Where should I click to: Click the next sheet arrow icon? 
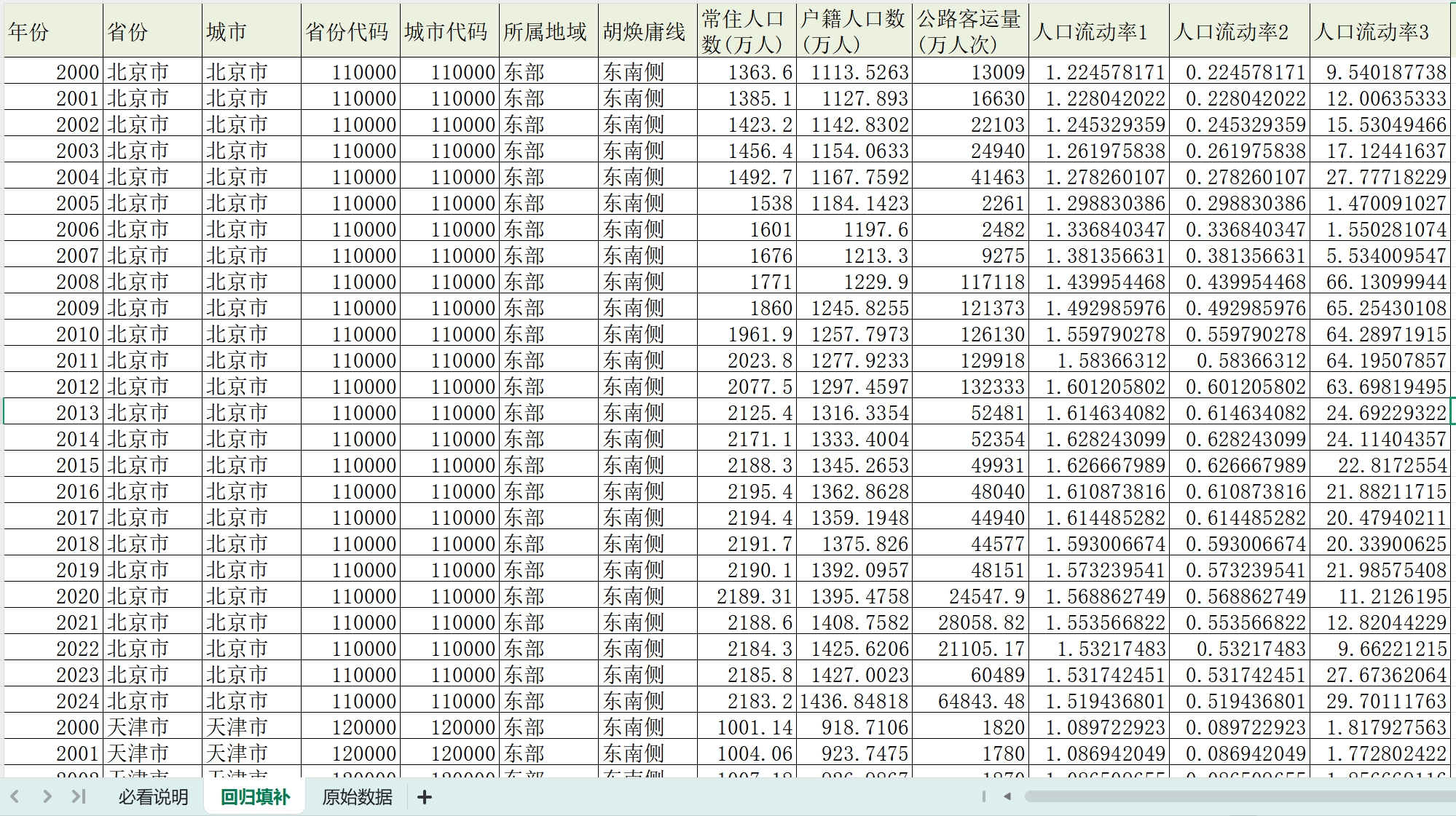(47, 797)
